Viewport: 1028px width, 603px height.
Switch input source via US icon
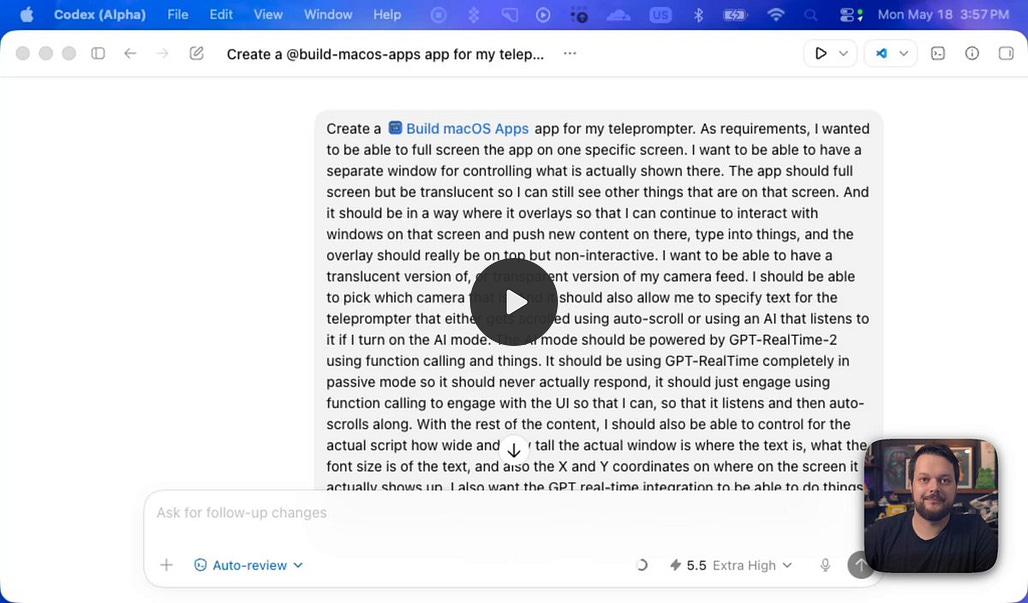(x=660, y=14)
